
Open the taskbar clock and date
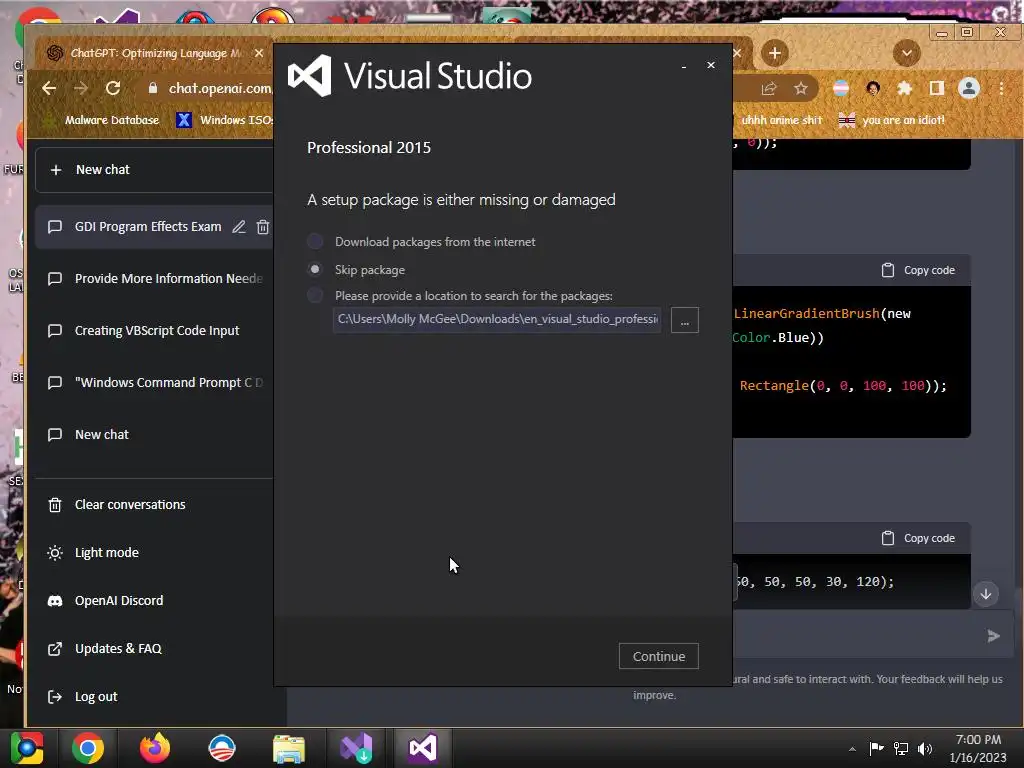pyautogui.click(x=978, y=748)
